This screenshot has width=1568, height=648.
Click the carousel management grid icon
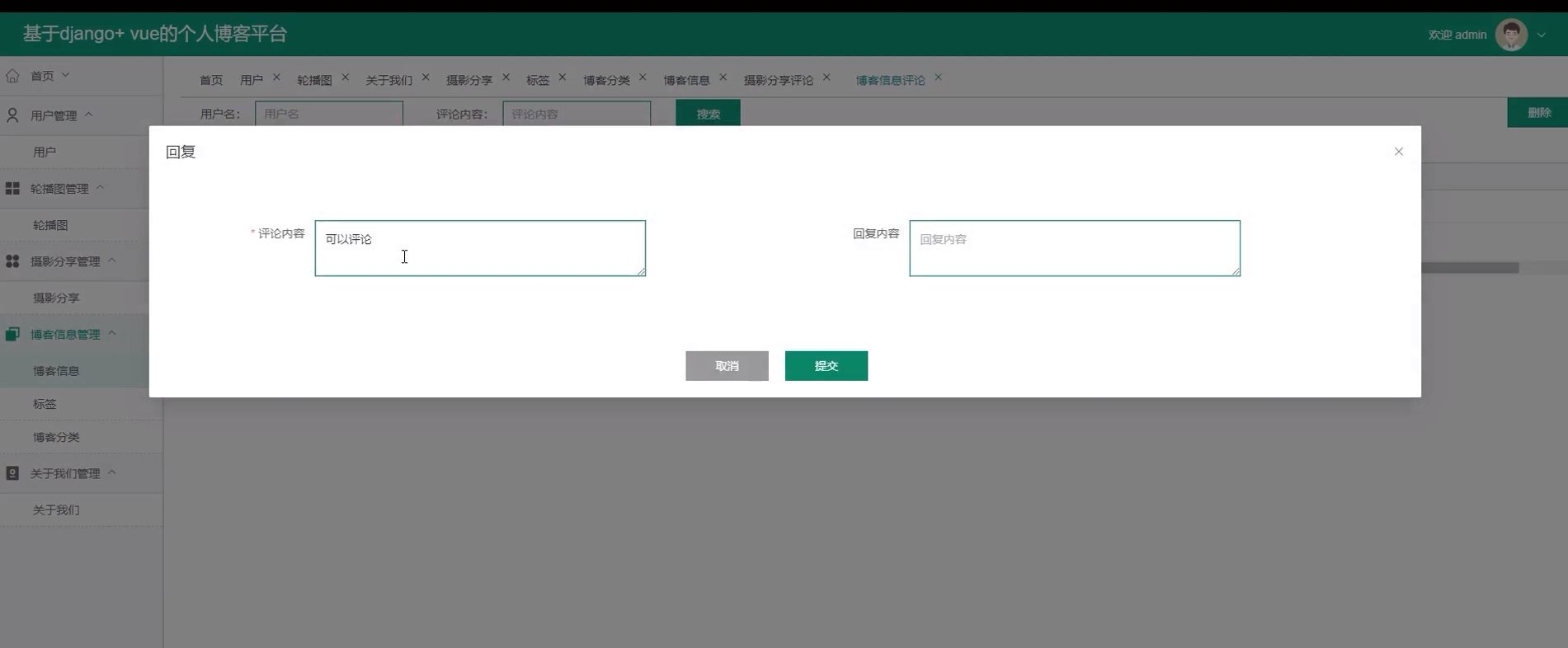click(x=12, y=189)
